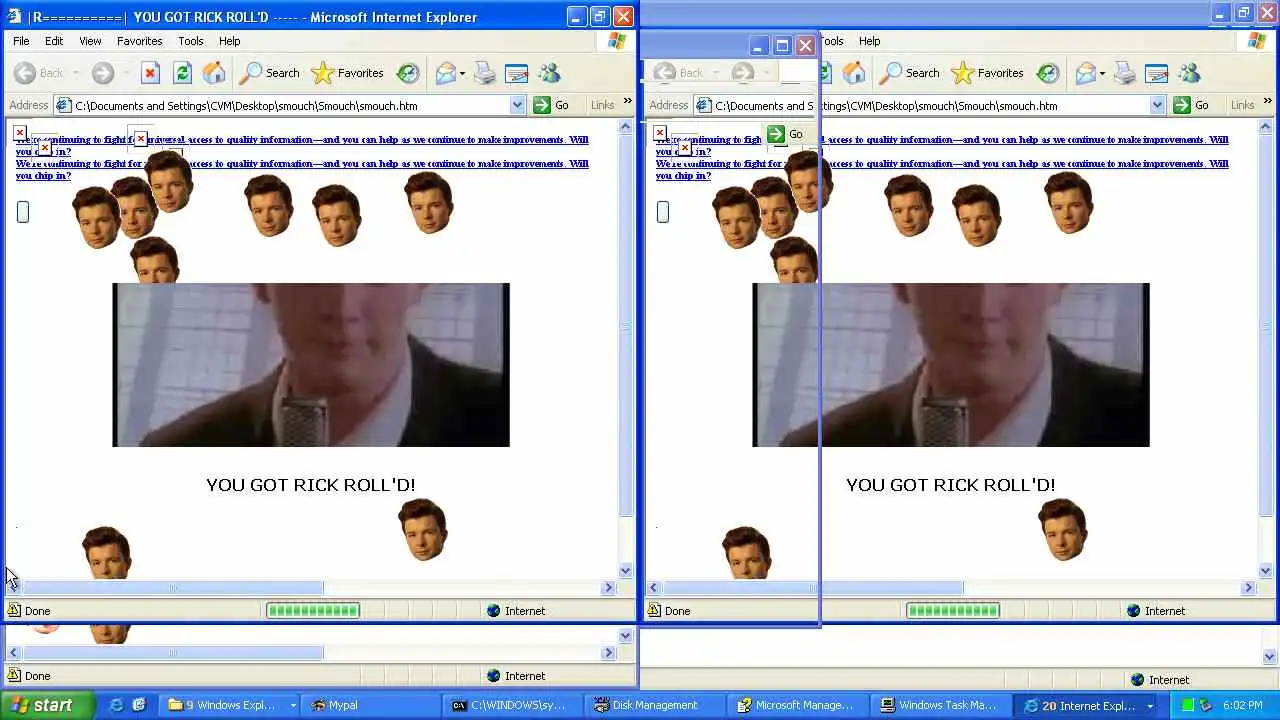Click the green Refresh icon in left window

pos(182,73)
